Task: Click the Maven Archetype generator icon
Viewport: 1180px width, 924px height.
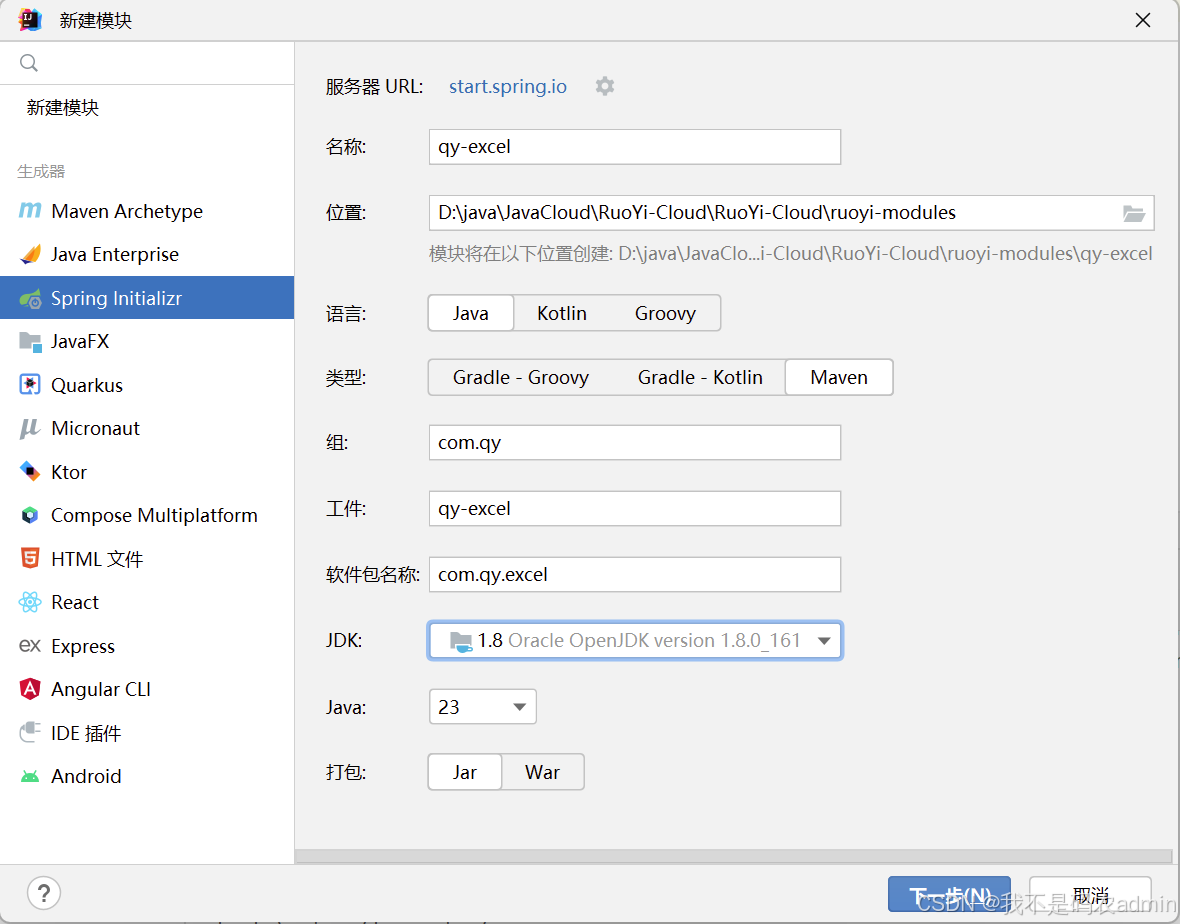Action: [x=29, y=211]
